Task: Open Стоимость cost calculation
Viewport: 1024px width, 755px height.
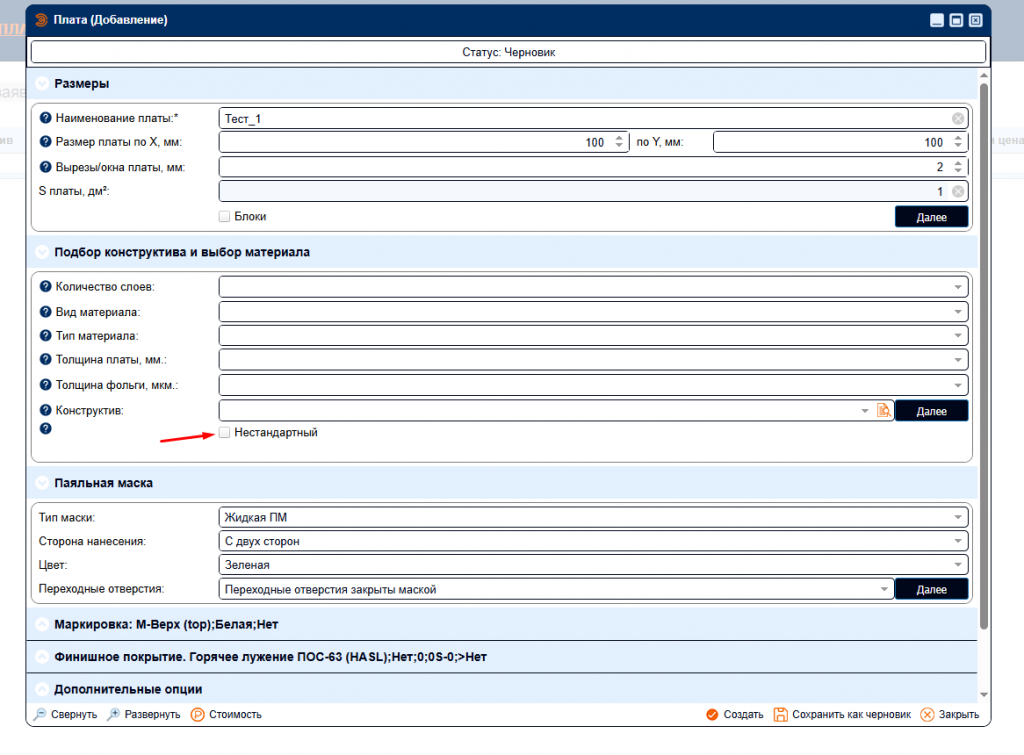Action: (198, 714)
